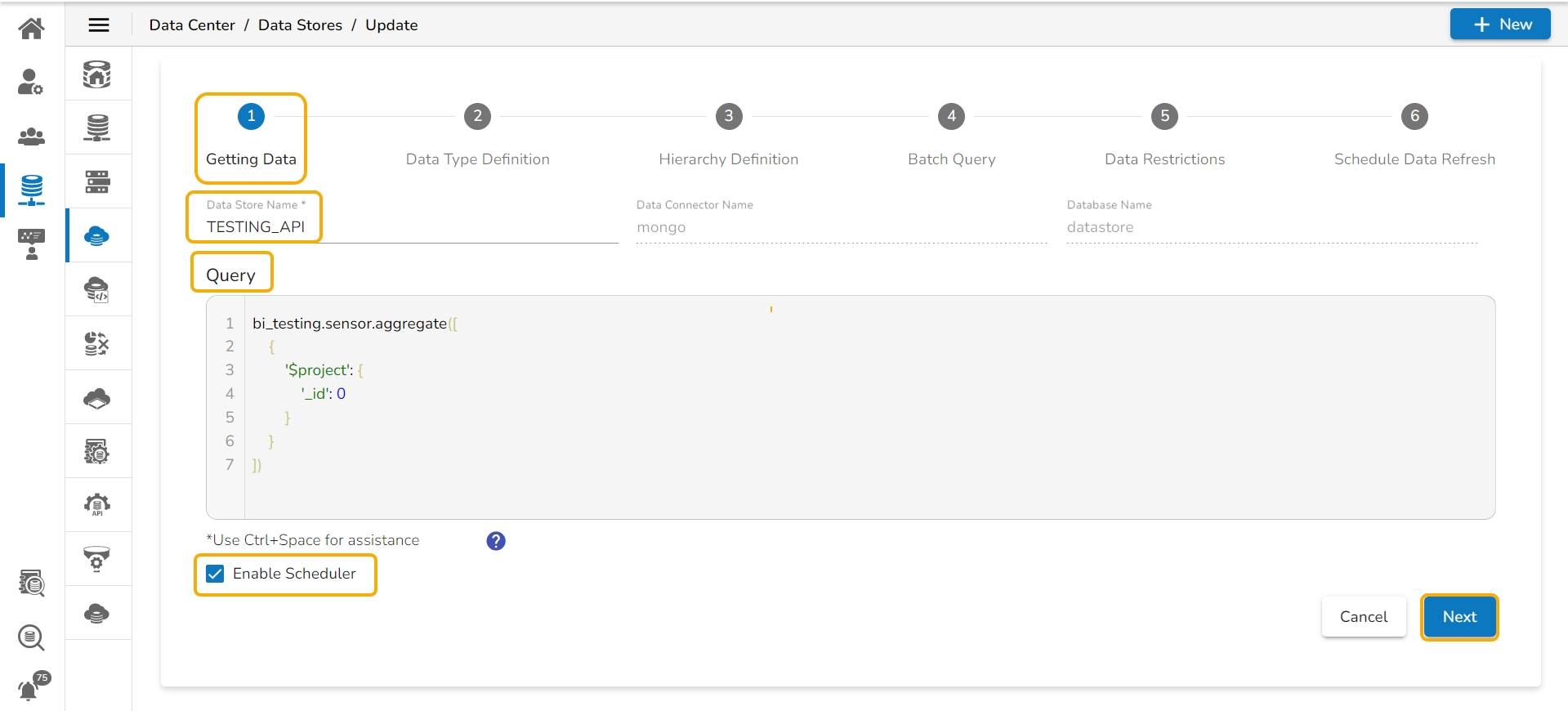The width and height of the screenshot is (1568, 711).
Task: Open the grey cloud database icon
Action: click(97, 614)
